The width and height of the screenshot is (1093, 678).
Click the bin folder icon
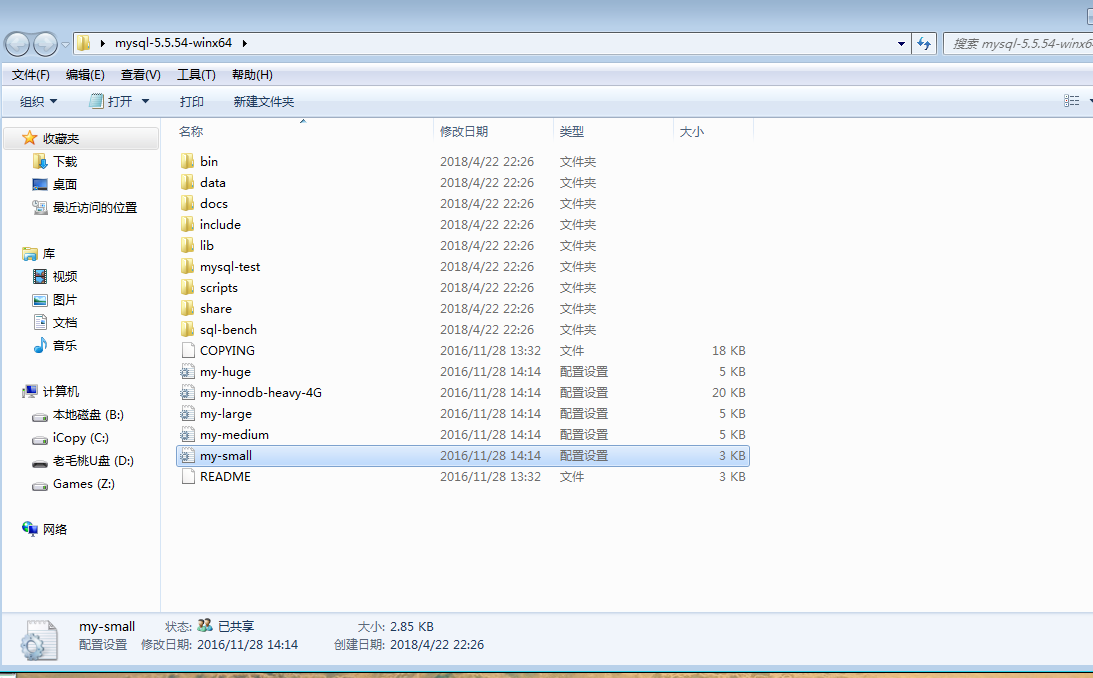tap(188, 162)
